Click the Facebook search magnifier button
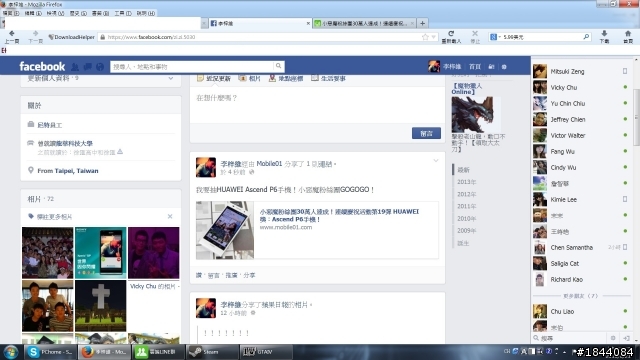Screen dimensions: 640x360 click(278, 66)
